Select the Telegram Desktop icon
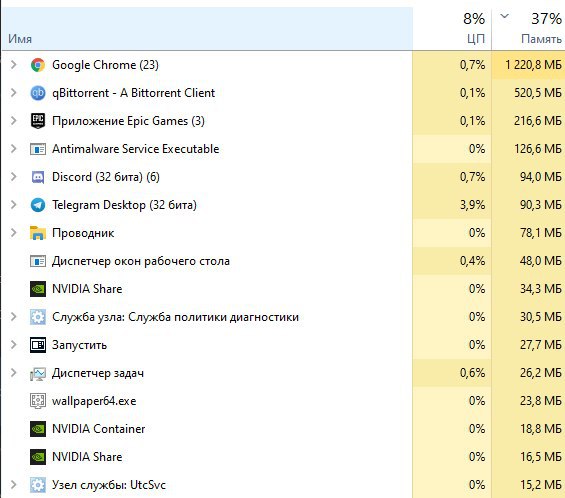 (38, 205)
